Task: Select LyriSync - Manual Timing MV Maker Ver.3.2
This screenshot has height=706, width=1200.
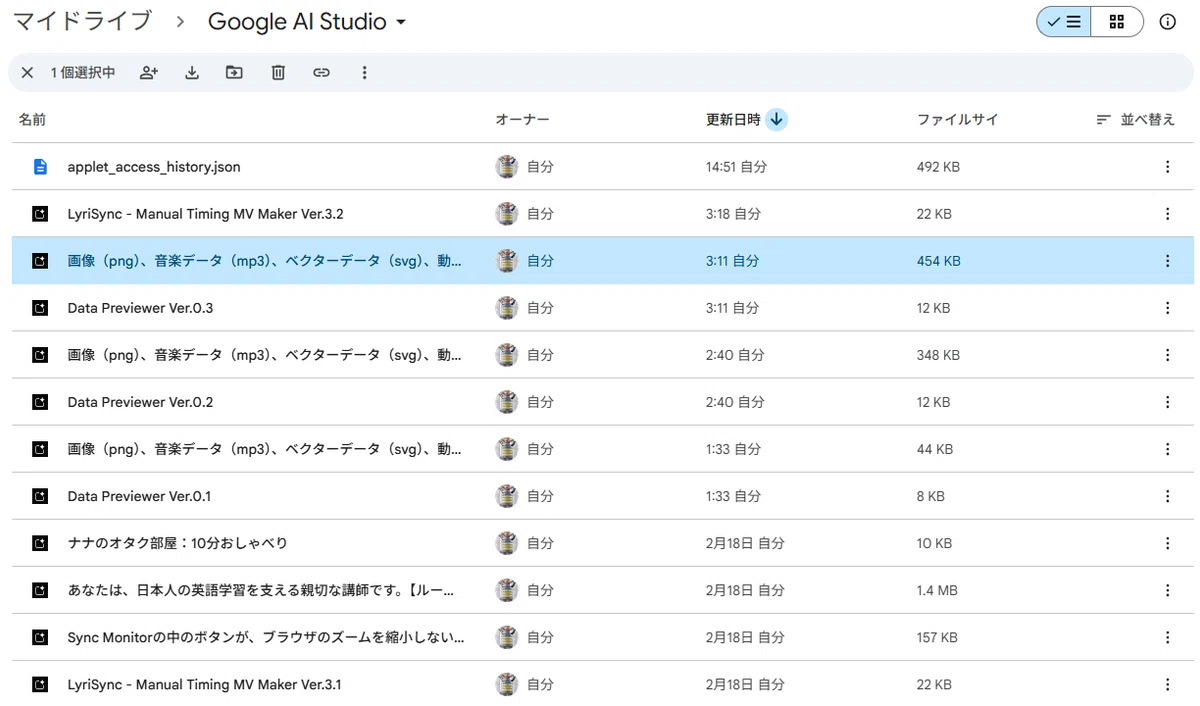Action: (205, 214)
